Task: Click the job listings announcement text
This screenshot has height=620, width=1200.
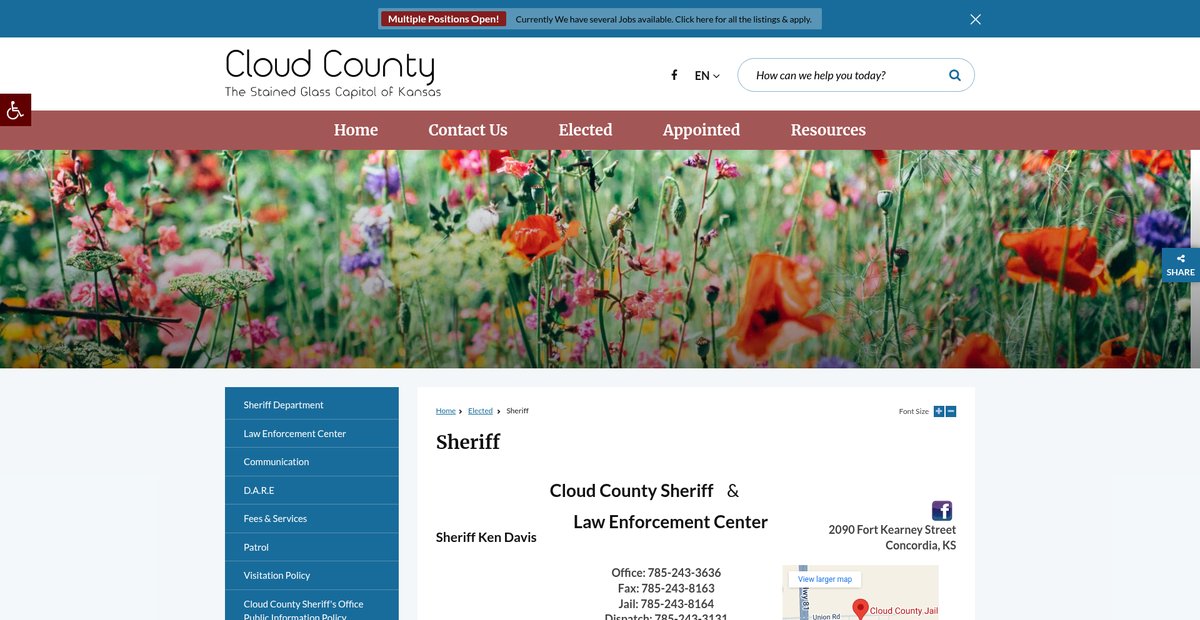Action: click(x=663, y=19)
